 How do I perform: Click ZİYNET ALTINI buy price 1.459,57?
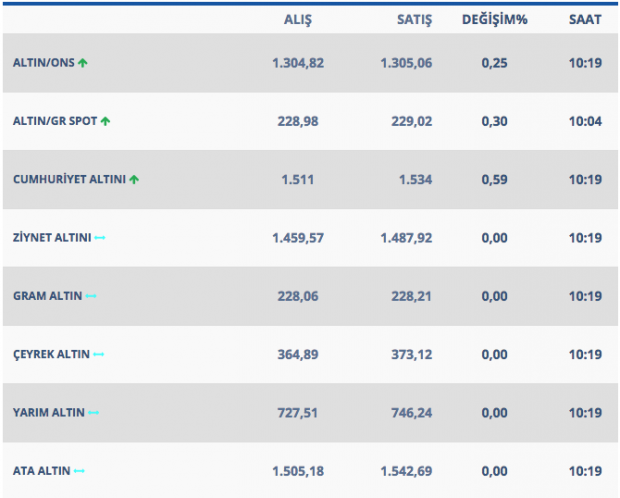pos(298,238)
